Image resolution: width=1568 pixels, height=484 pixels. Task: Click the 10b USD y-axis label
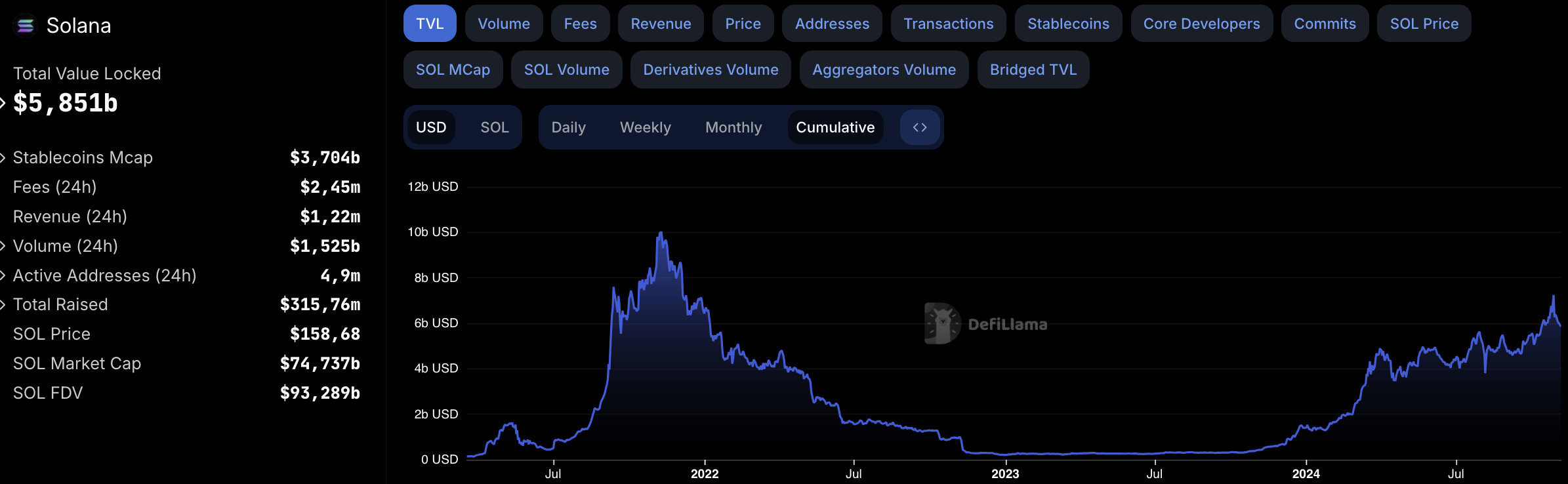[433, 232]
